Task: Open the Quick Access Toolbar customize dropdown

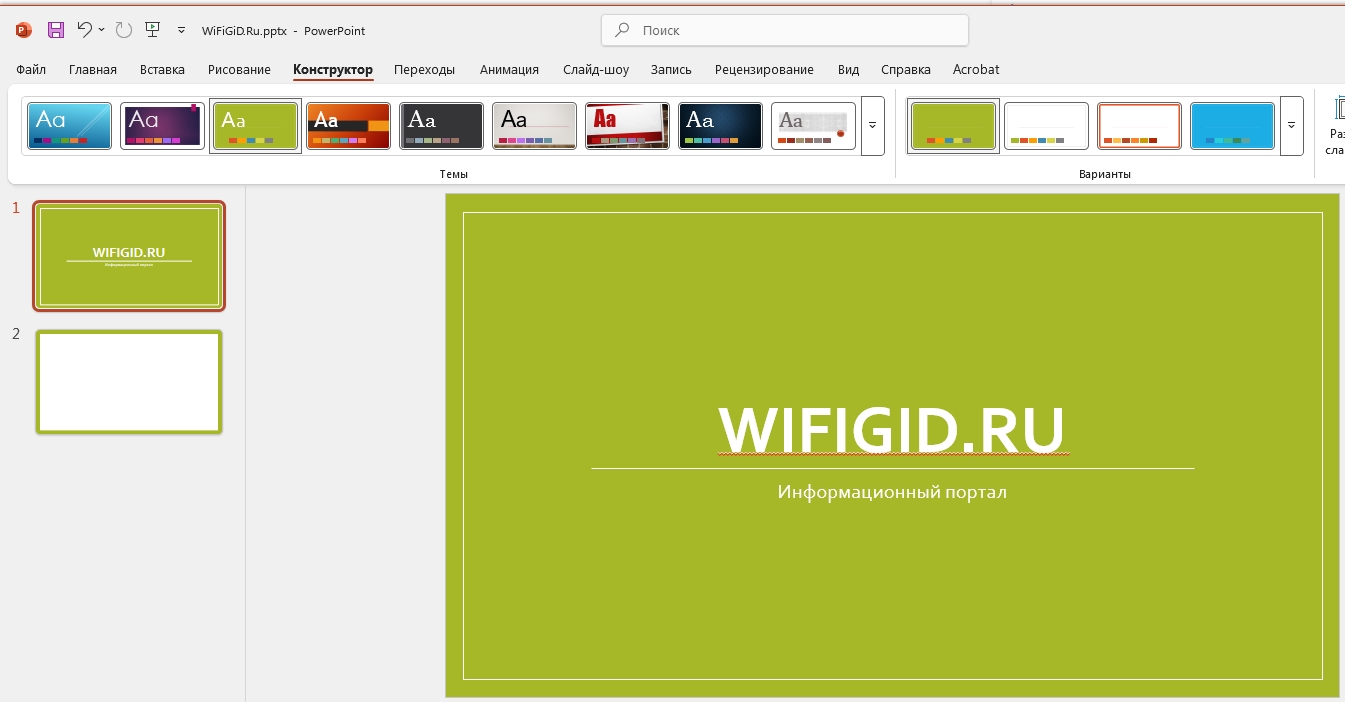Action: [x=181, y=30]
